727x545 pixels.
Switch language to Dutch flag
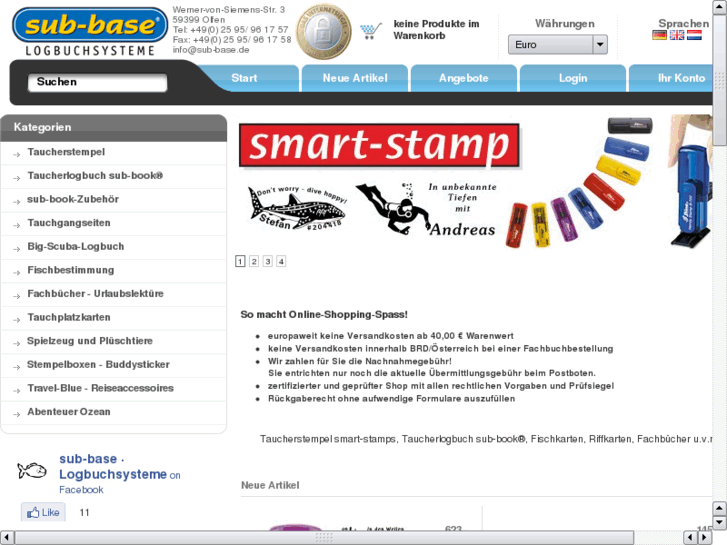(x=694, y=35)
